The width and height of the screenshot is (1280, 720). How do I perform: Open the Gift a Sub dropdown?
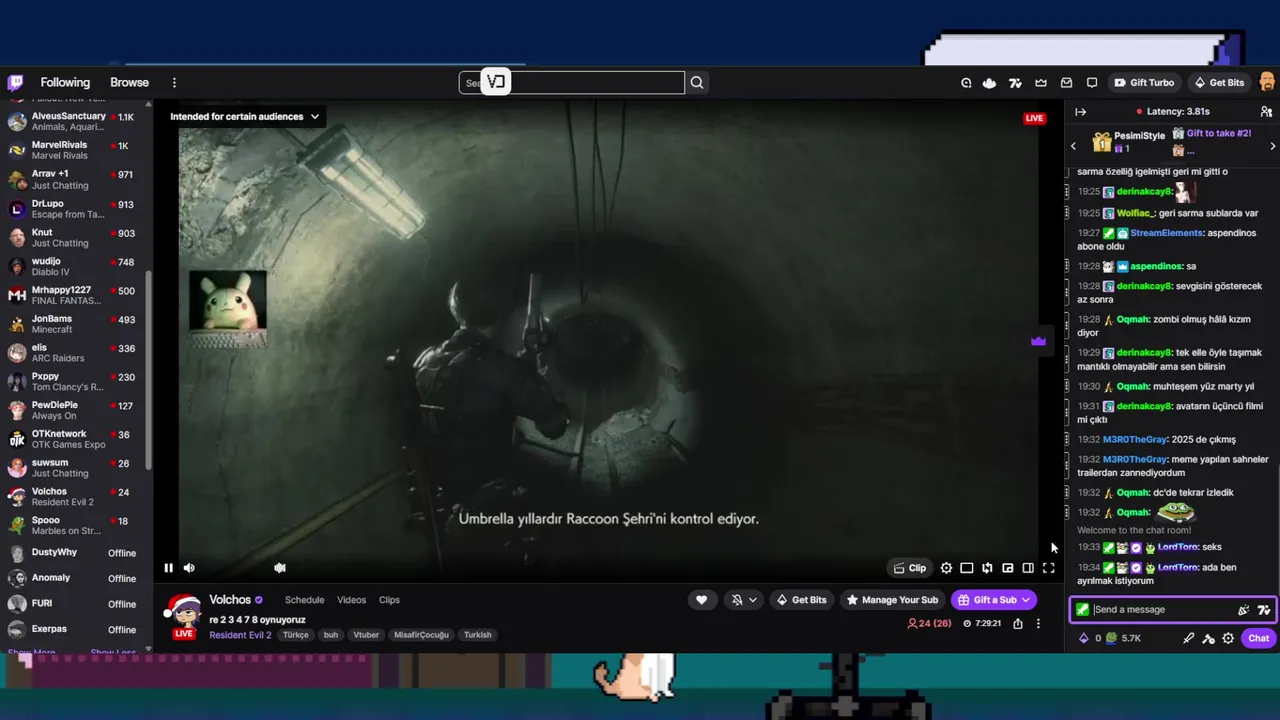coord(993,600)
